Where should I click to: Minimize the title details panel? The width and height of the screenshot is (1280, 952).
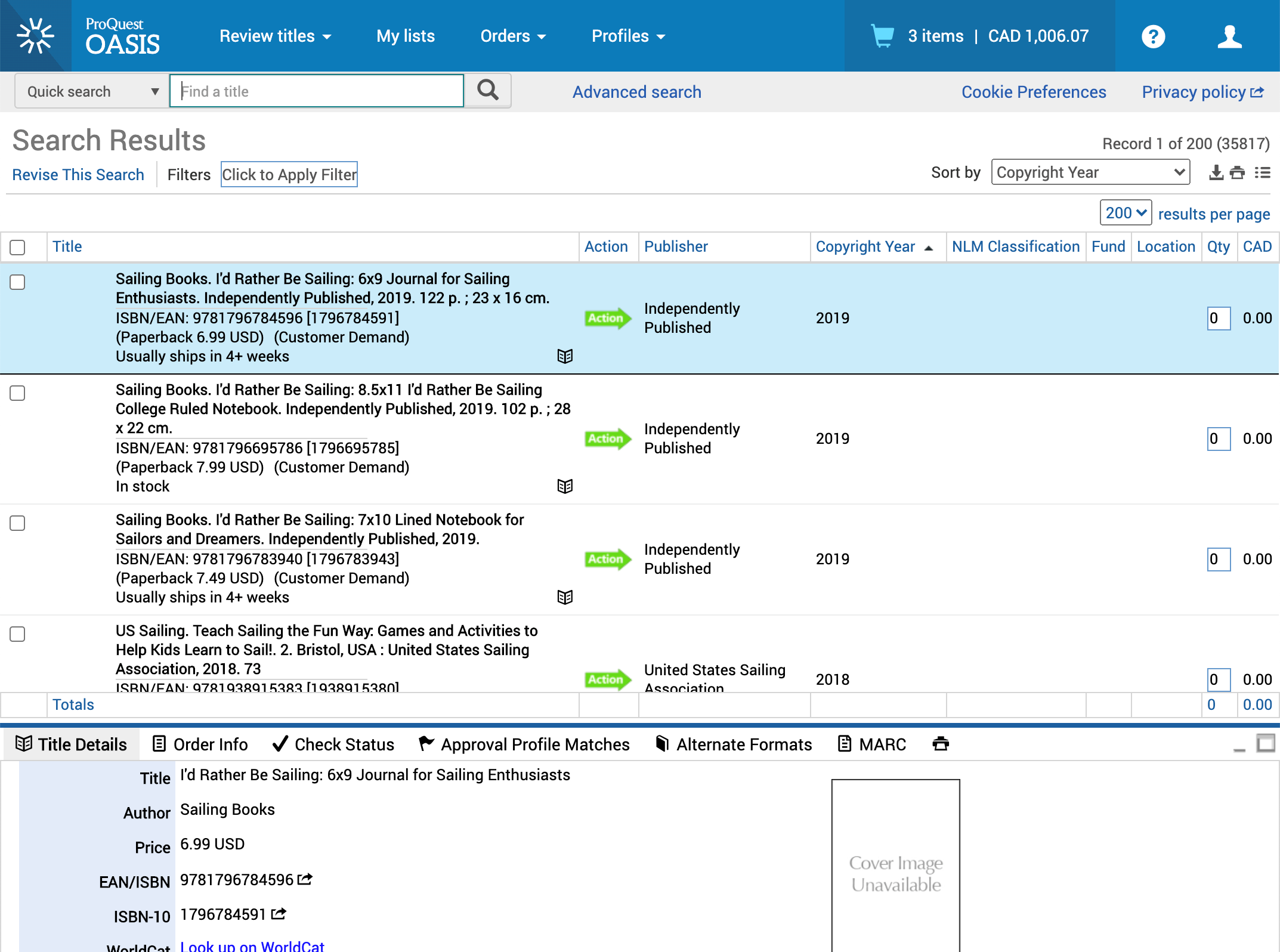click(x=1239, y=749)
